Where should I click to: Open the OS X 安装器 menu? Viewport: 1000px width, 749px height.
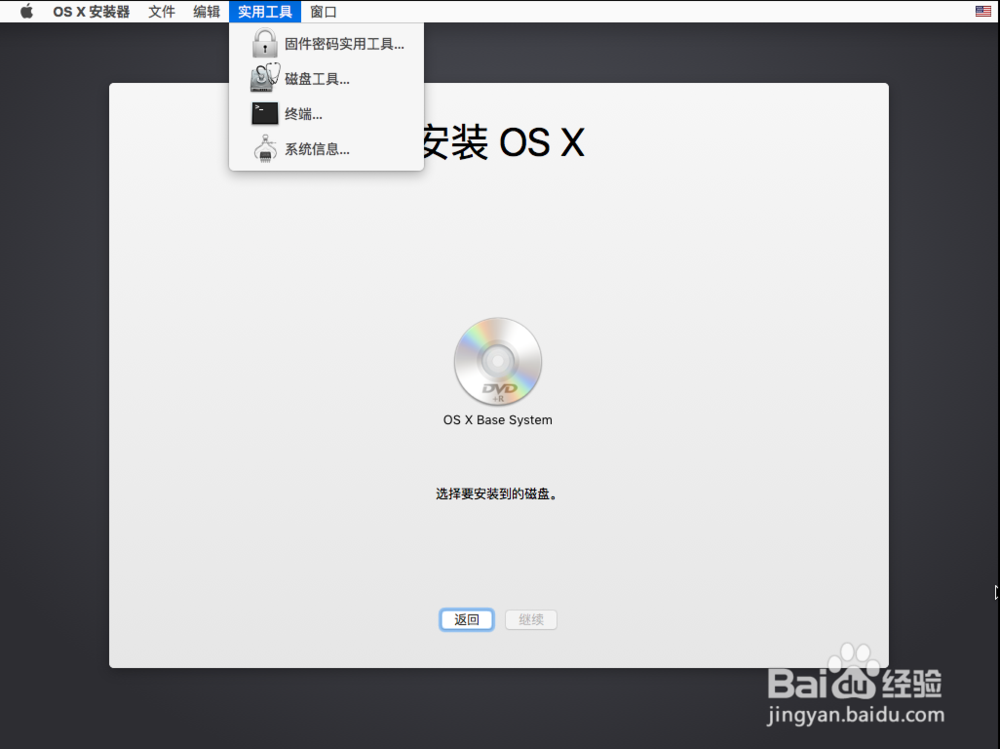(x=91, y=11)
